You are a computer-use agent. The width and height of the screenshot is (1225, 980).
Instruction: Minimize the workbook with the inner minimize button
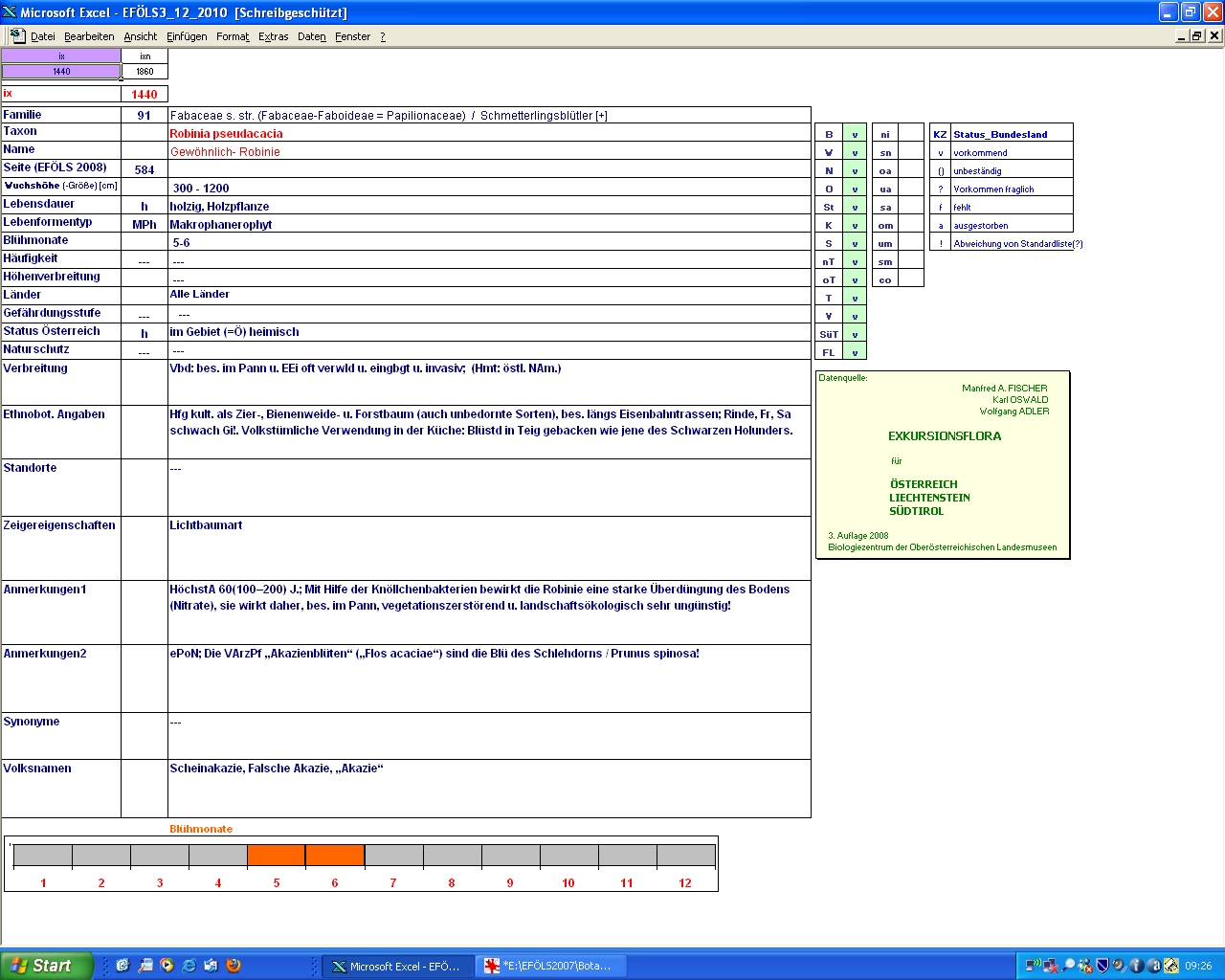point(1182,35)
